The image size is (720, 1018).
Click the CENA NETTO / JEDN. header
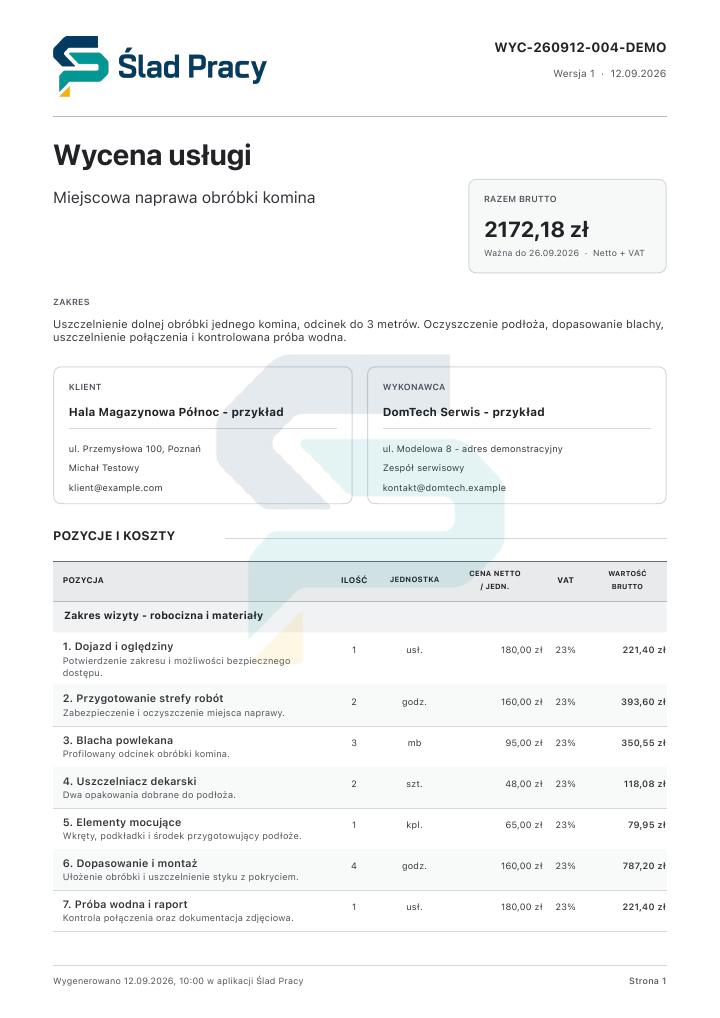[x=495, y=580]
